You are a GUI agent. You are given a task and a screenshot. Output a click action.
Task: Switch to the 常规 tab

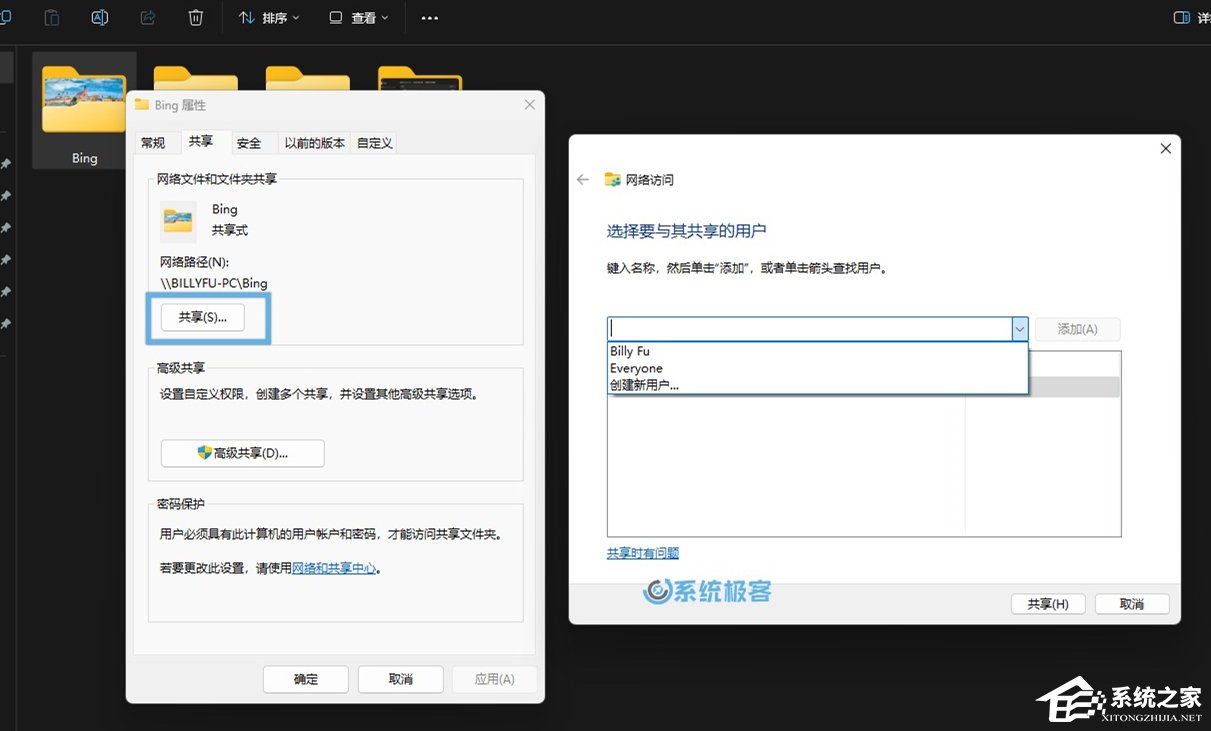tap(156, 142)
